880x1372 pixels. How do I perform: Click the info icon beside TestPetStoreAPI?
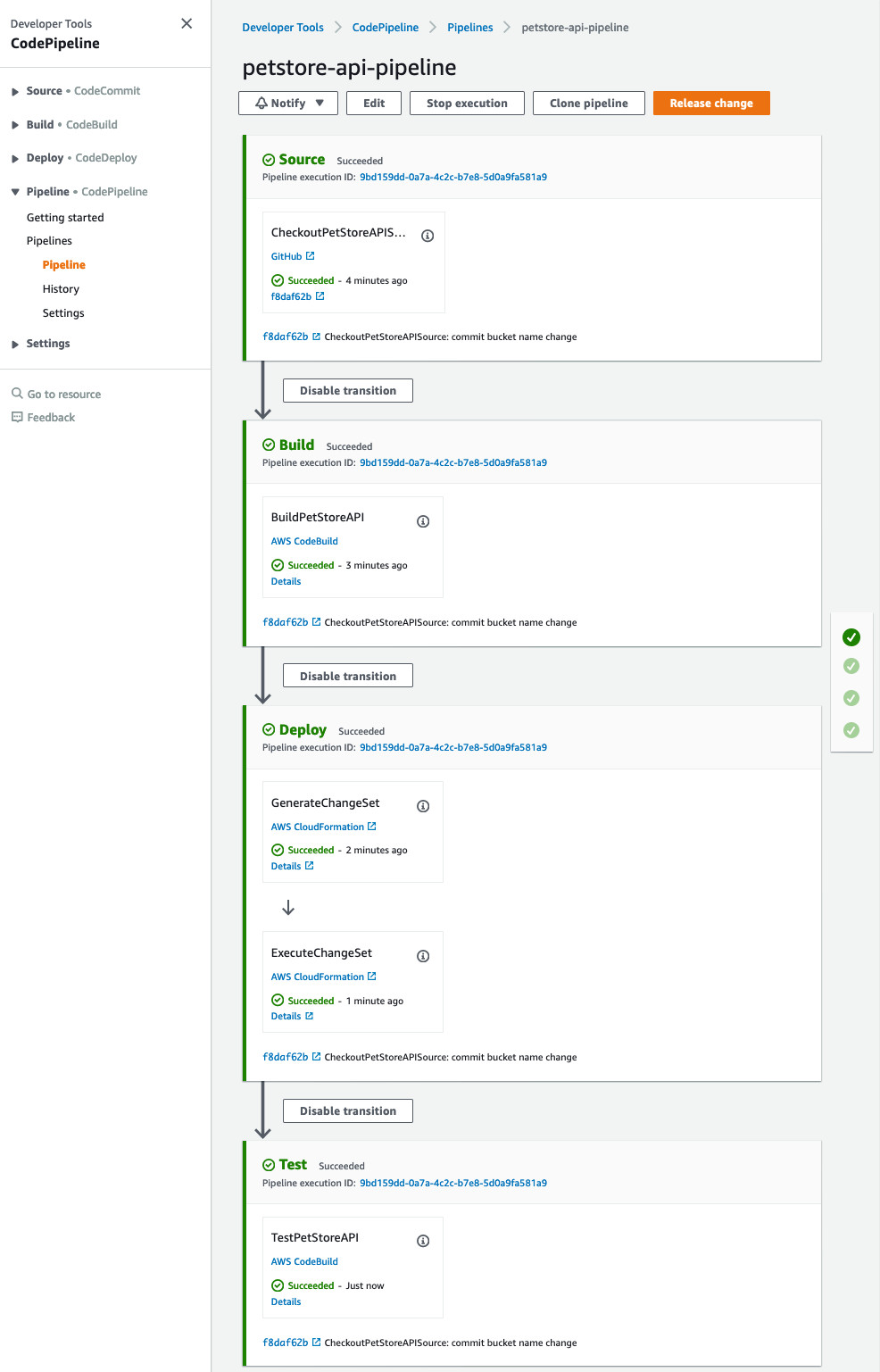[422, 1240]
